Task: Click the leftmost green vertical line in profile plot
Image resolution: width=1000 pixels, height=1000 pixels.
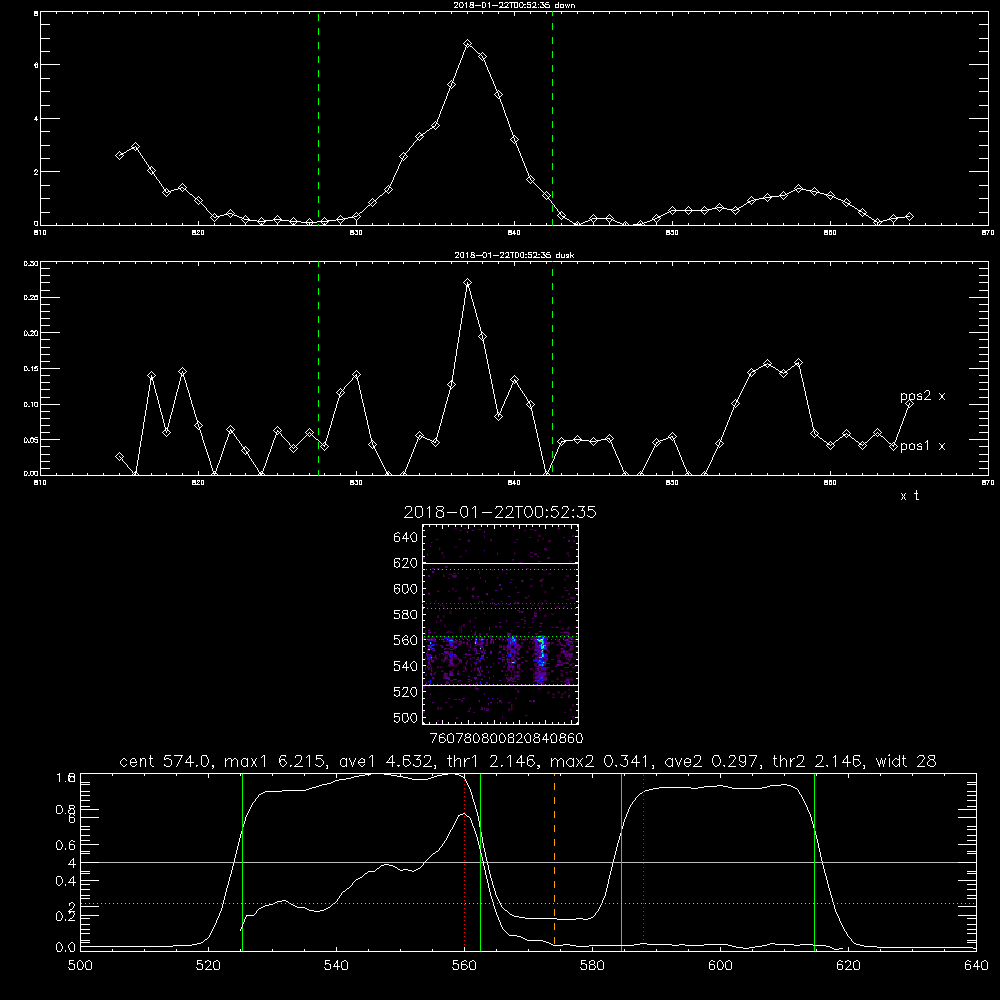Action: 242,862
